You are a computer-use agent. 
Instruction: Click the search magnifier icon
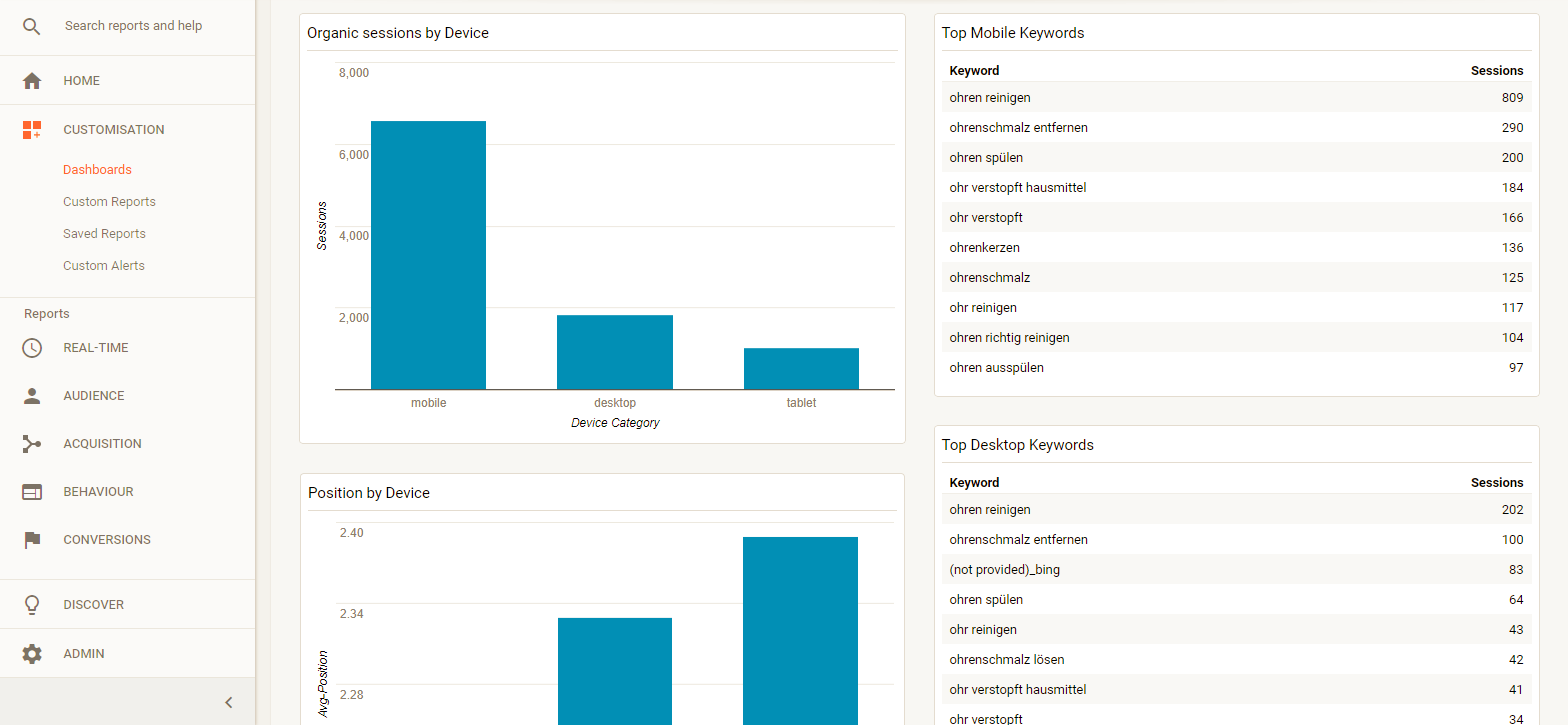(32, 26)
